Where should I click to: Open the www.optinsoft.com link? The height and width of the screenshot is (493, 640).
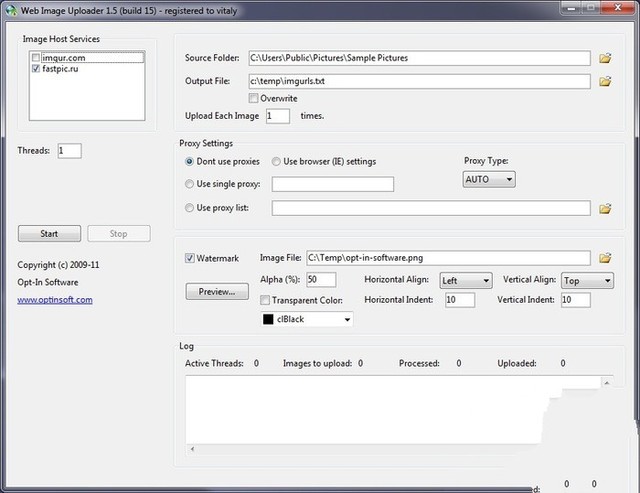tap(55, 300)
